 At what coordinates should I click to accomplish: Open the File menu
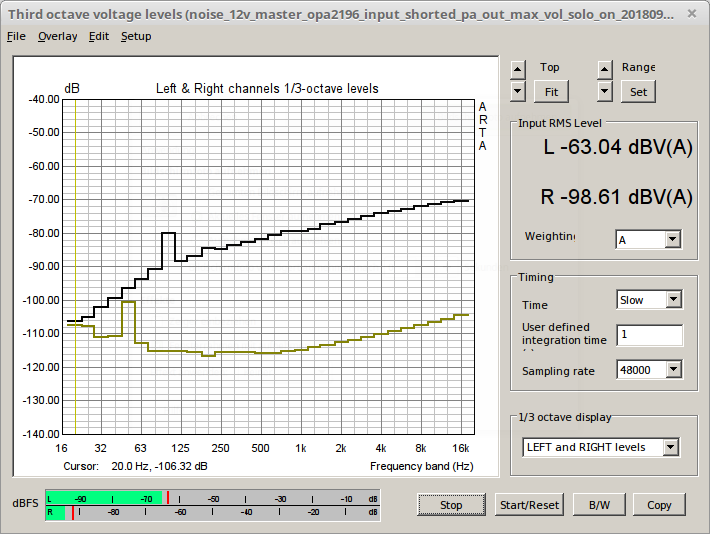pyautogui.click(x=16, y=36)
